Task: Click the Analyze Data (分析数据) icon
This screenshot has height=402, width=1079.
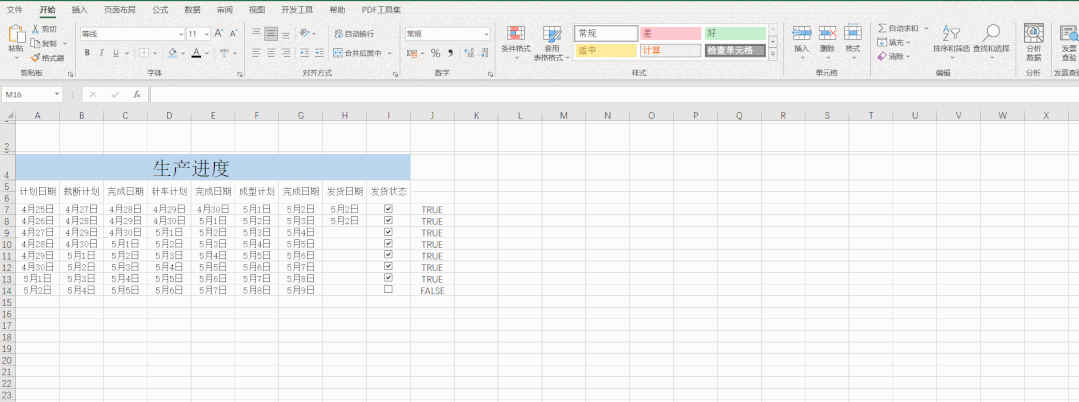Action: pyautogui.click(x=1033, y=33)
